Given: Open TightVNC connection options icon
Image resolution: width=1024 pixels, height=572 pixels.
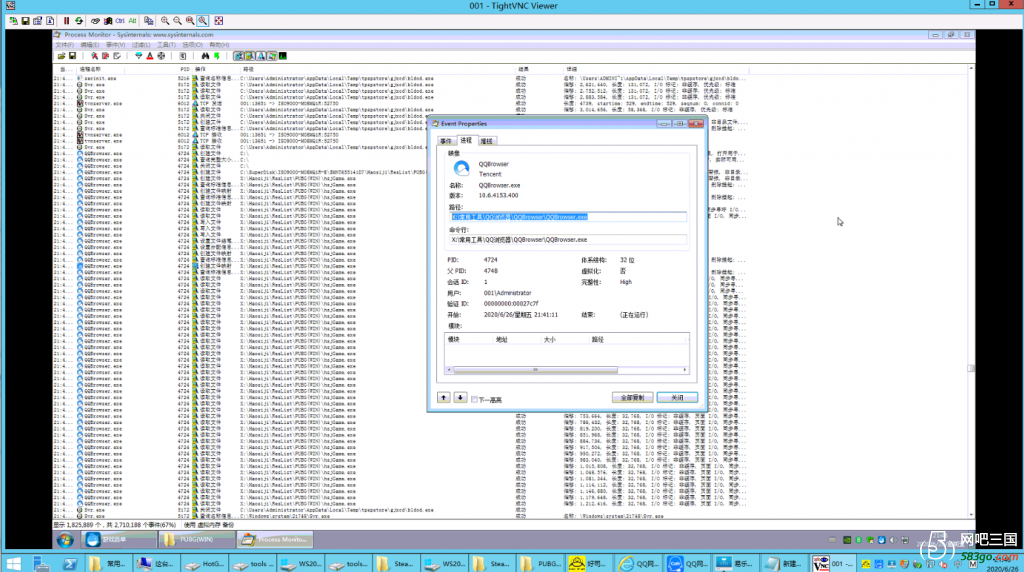Looking at the screenshot, I should 38,21.
